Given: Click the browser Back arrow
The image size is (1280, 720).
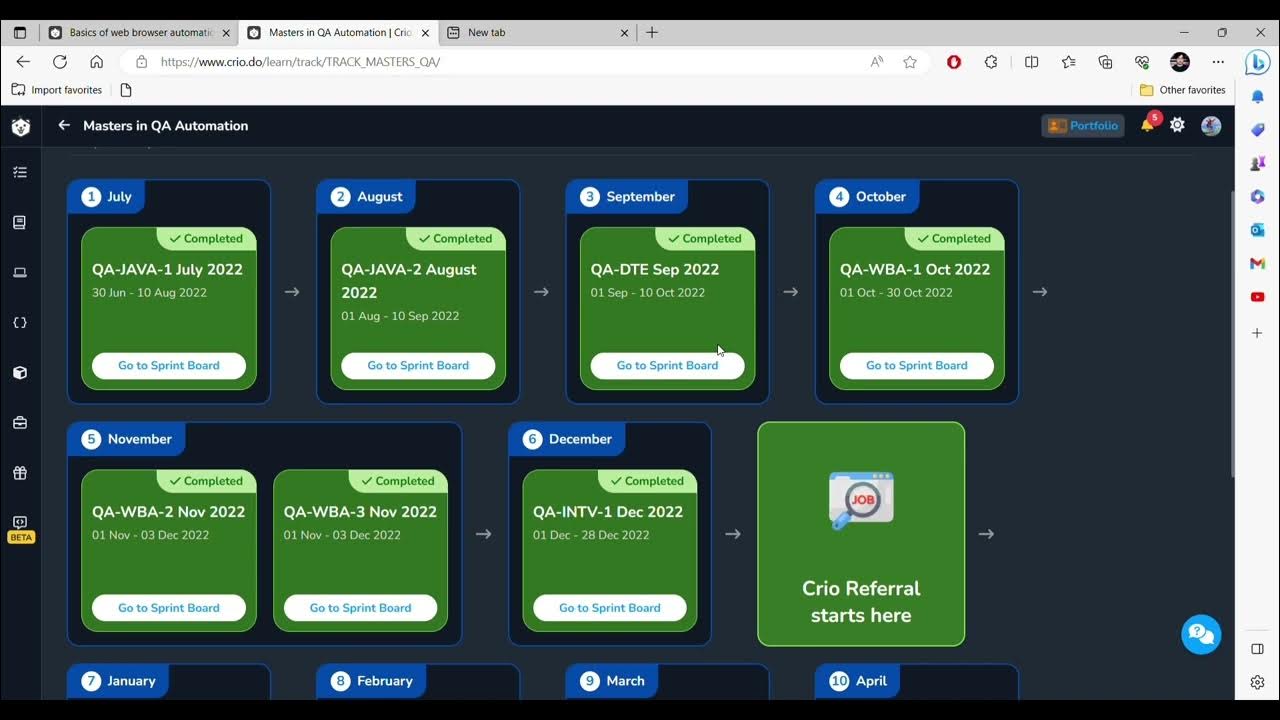Looking at the screenshot, I should 23,62.
